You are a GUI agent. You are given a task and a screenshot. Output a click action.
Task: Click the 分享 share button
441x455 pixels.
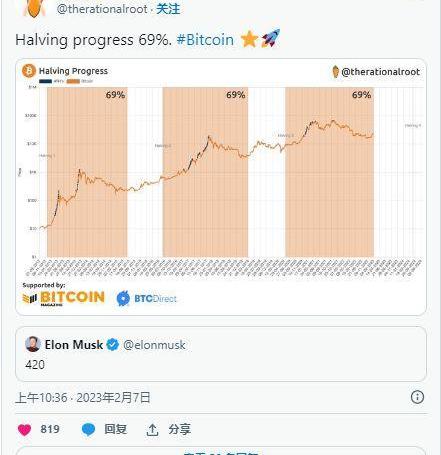pyautogui.click(x=179, y=429)
